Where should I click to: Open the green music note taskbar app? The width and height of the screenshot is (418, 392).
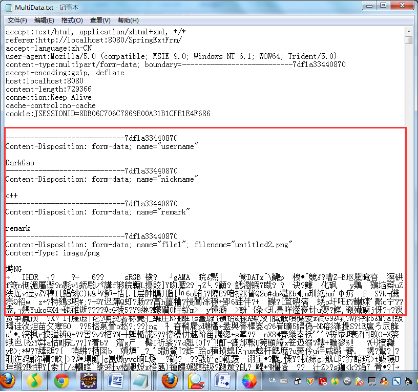tap(34, 381)
